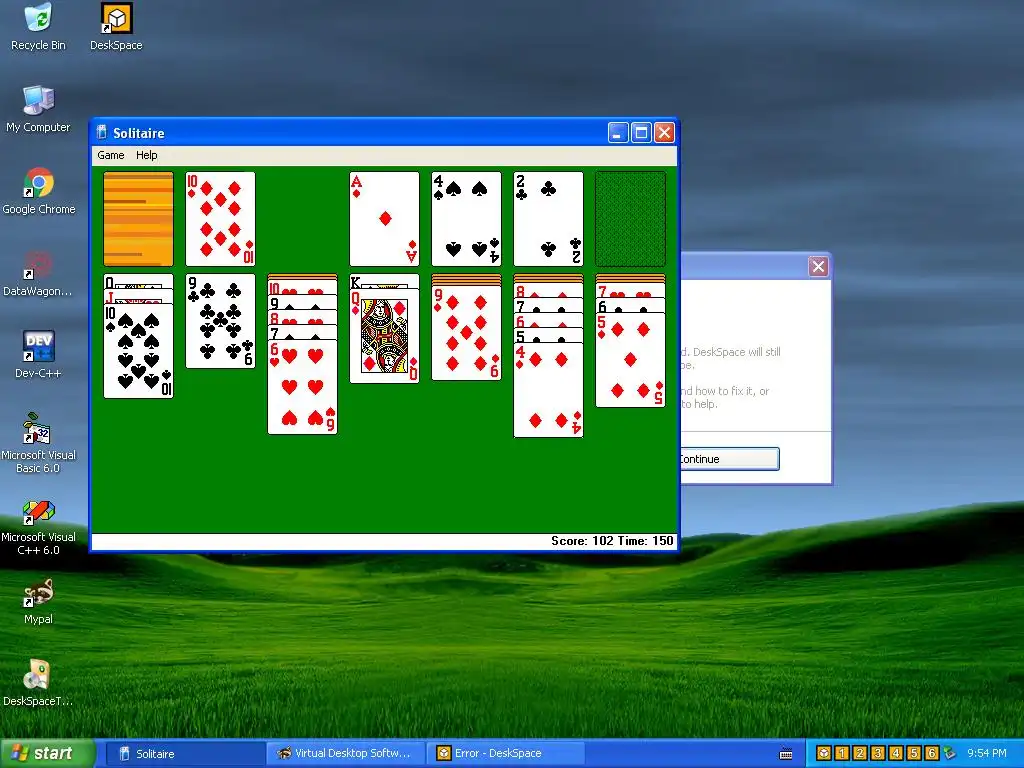Click the ace of diamonds foundation pile
1024x768 pixels.
[384, 219]
